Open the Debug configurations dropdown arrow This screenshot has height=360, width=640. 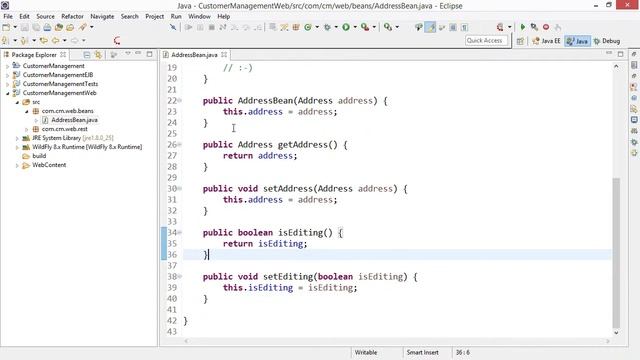(x=336, y=27)
